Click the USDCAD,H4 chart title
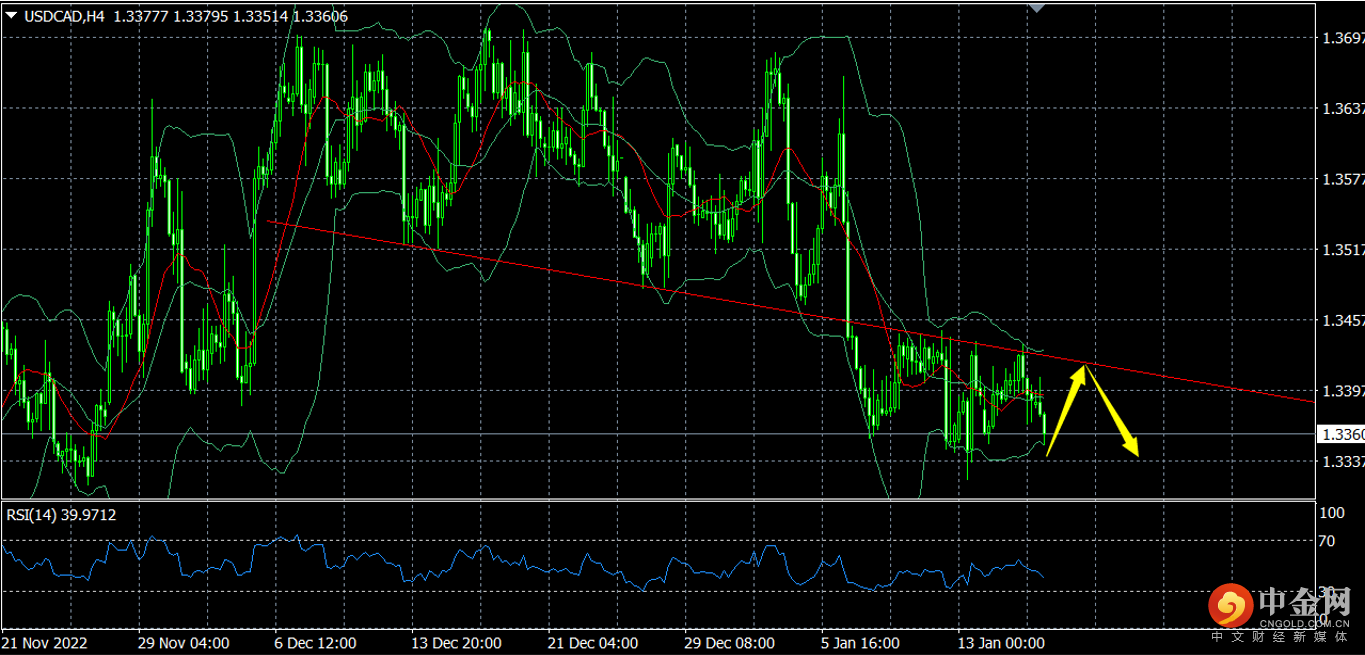 [65, 15]
